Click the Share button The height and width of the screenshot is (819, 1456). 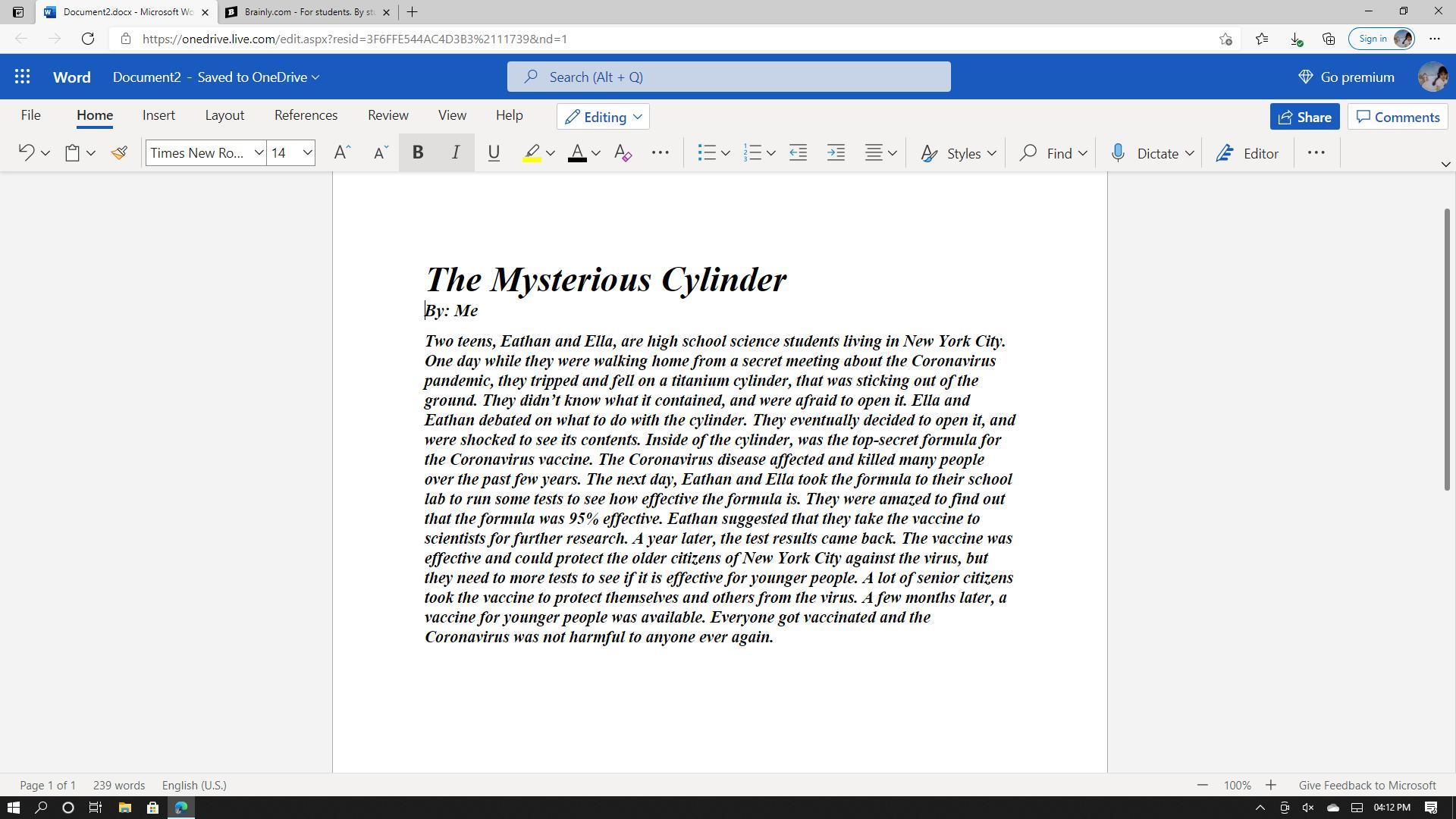tap(1304, 117)
